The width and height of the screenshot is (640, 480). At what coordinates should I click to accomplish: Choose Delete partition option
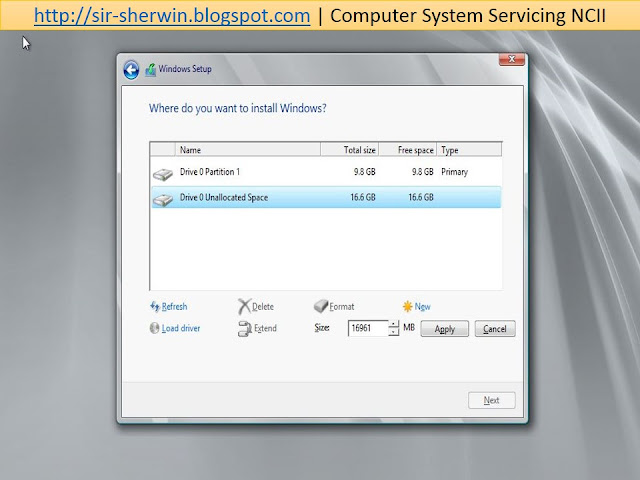tap(262, 307)
